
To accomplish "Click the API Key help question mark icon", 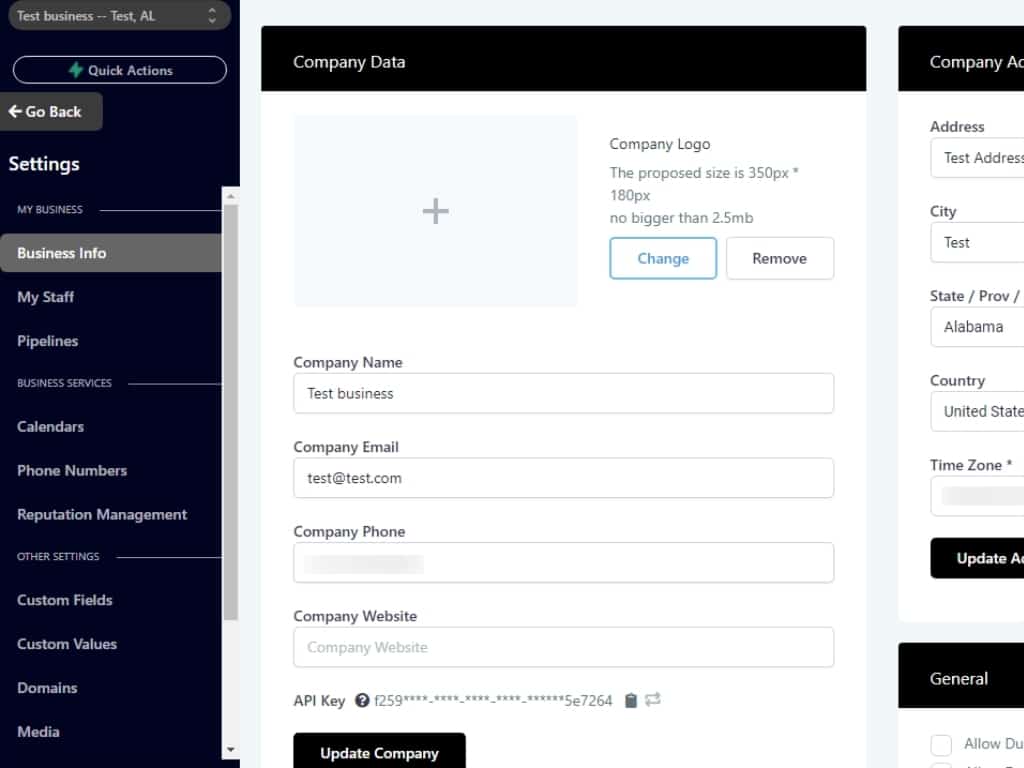I will tap(362, 701).
